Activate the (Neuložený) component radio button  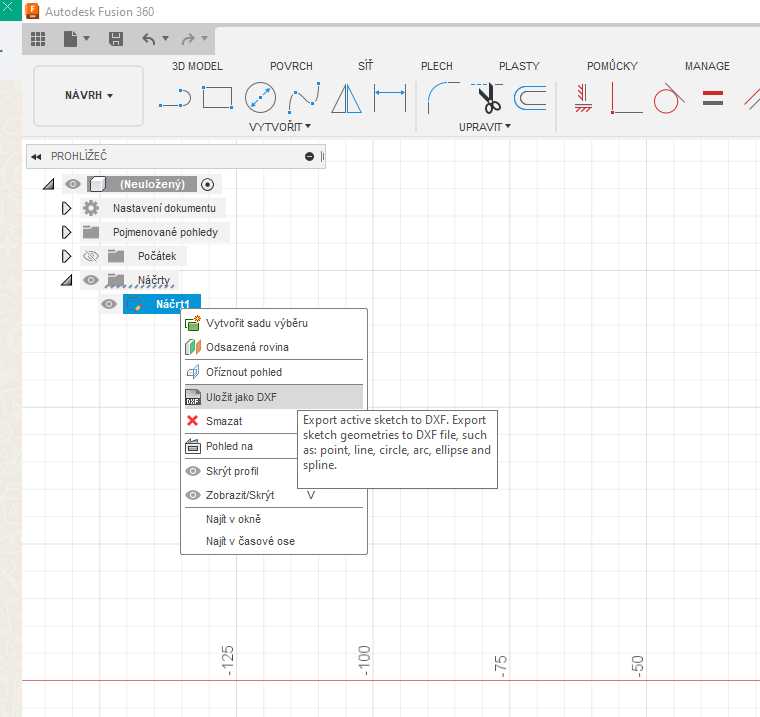coord(207,184)
